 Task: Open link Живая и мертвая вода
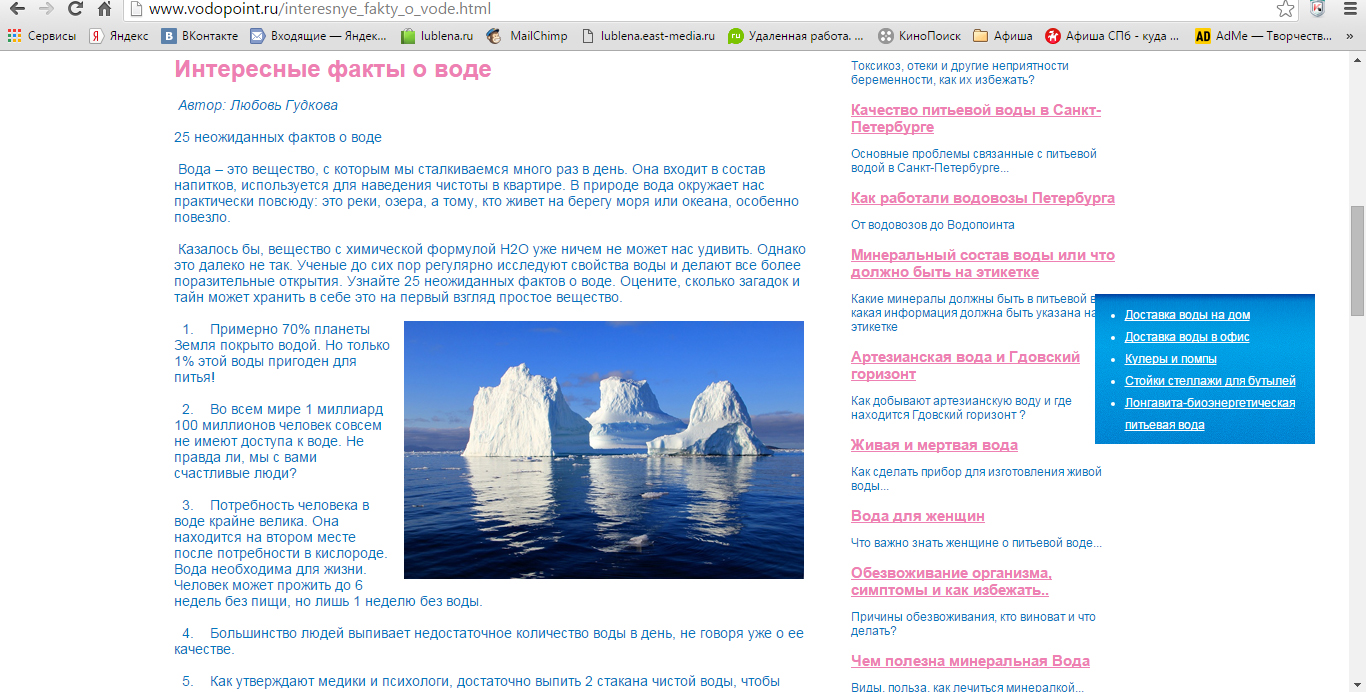coord(934,445)
